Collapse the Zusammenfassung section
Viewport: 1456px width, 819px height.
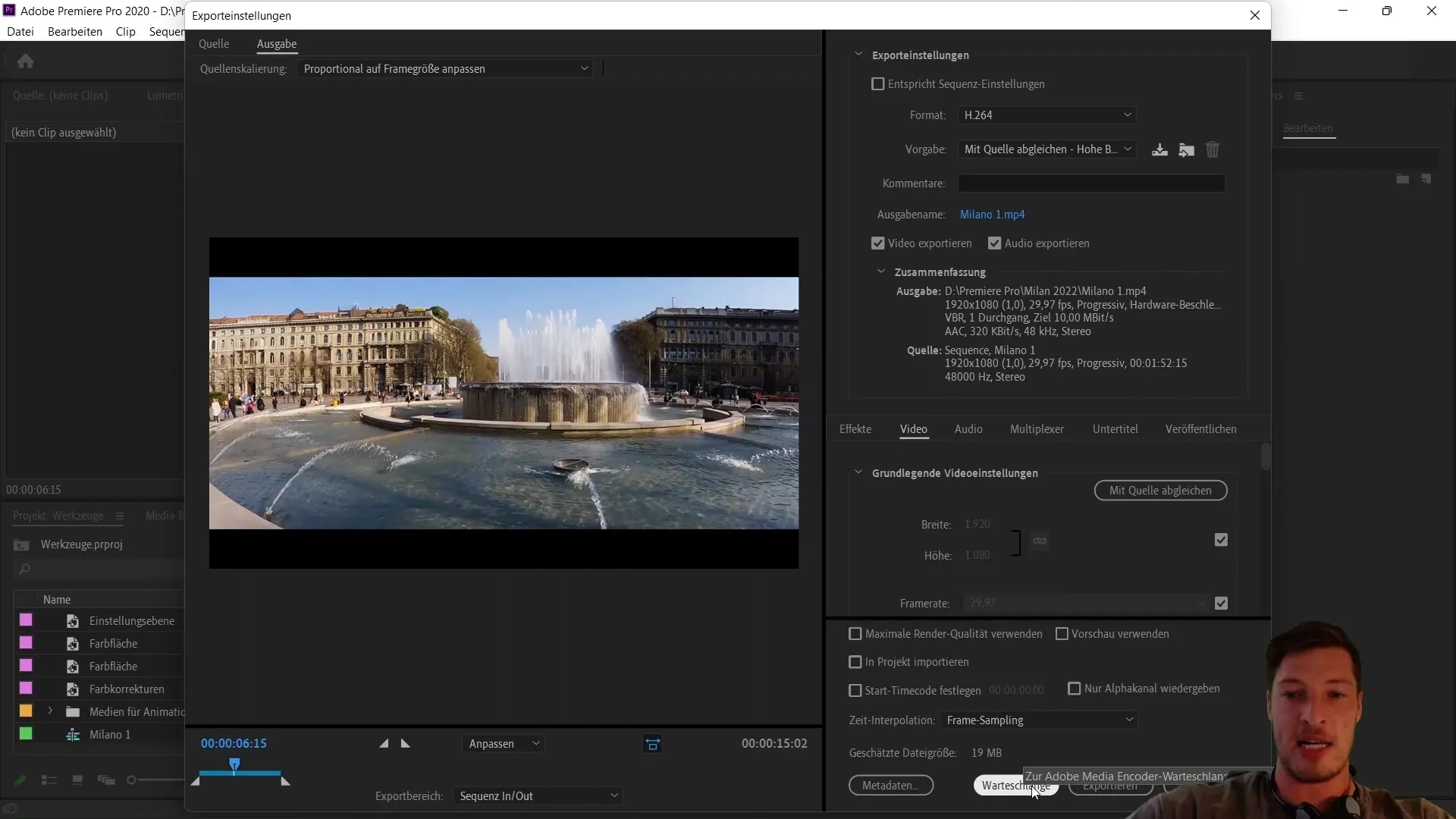(881, 271)
